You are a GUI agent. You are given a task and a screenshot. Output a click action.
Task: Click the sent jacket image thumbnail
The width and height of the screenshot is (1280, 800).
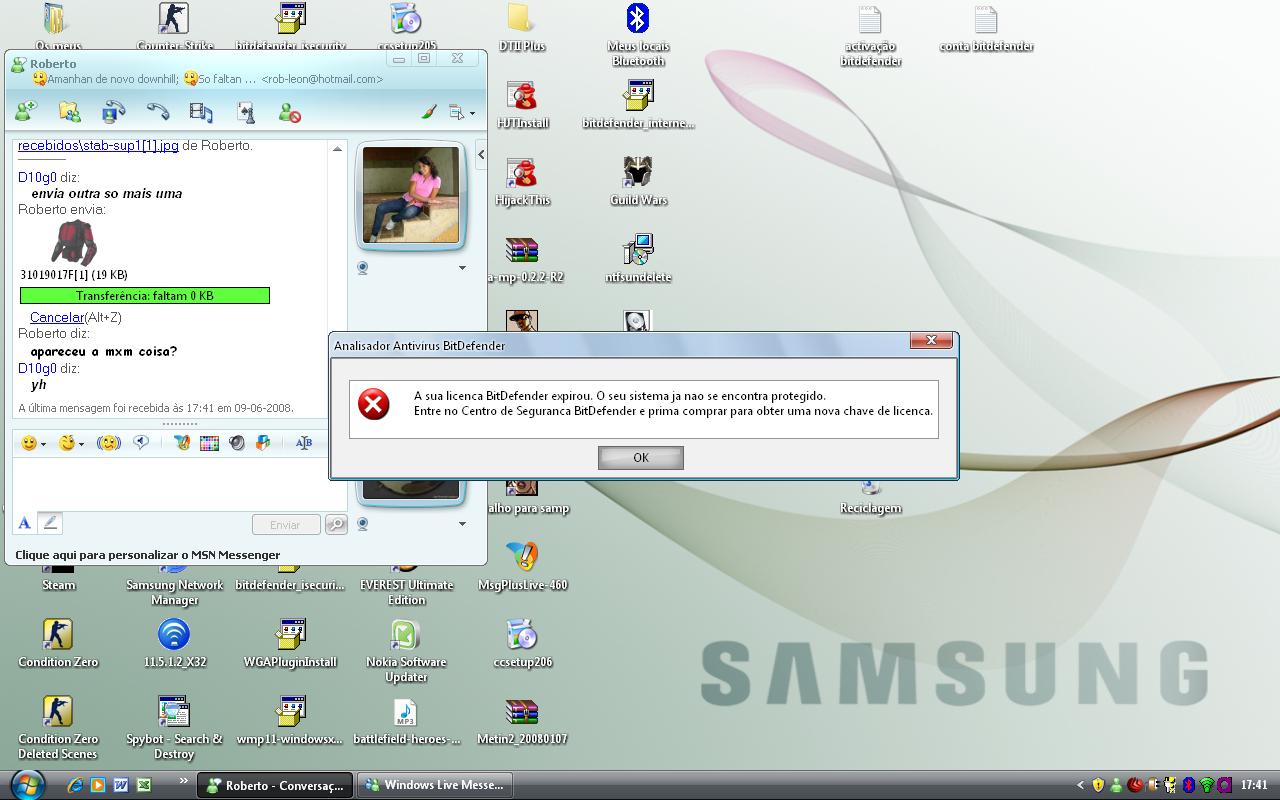tap(74, 242)
